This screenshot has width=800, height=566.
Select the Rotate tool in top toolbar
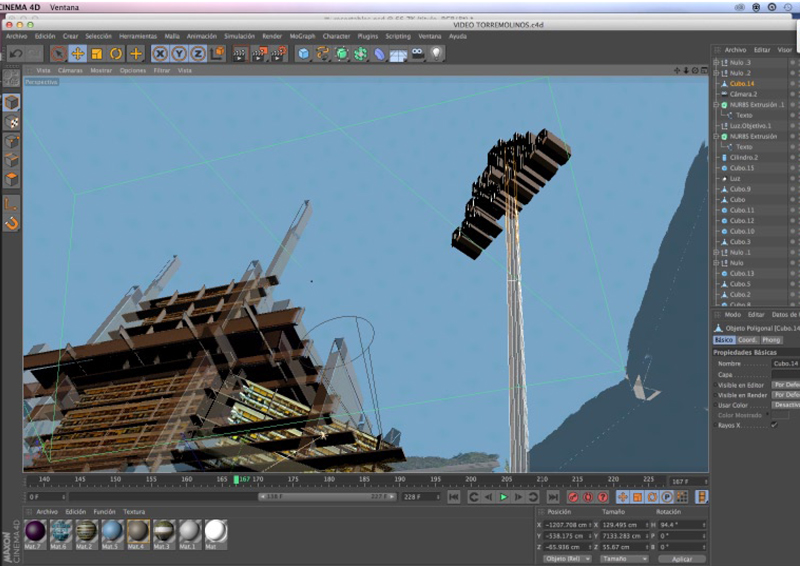[116, 54]
